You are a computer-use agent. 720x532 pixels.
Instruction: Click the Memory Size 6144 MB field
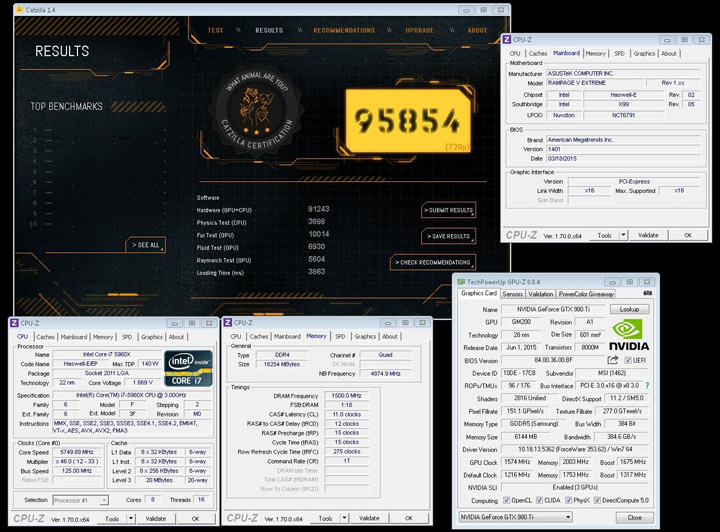click(525, 437)
